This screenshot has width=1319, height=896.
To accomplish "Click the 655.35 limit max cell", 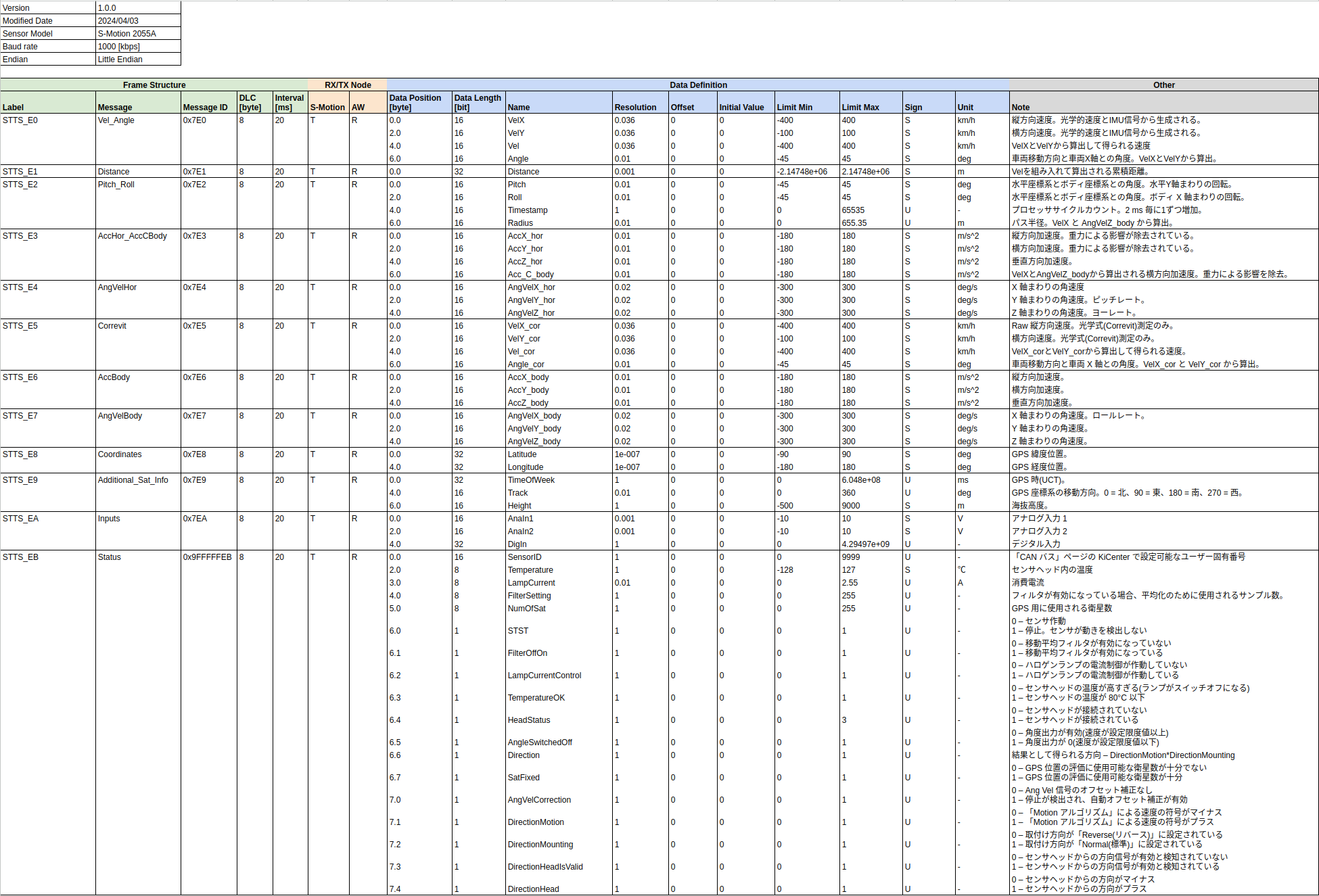I will pyautogui.click(x=871, y=223).
